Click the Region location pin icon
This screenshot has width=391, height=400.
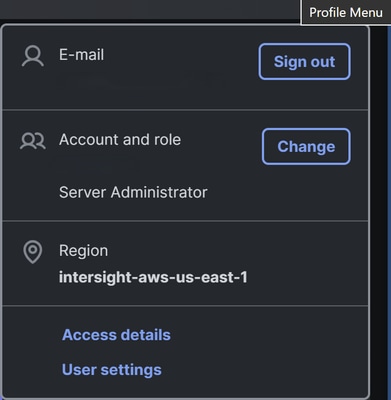[33, 252]
